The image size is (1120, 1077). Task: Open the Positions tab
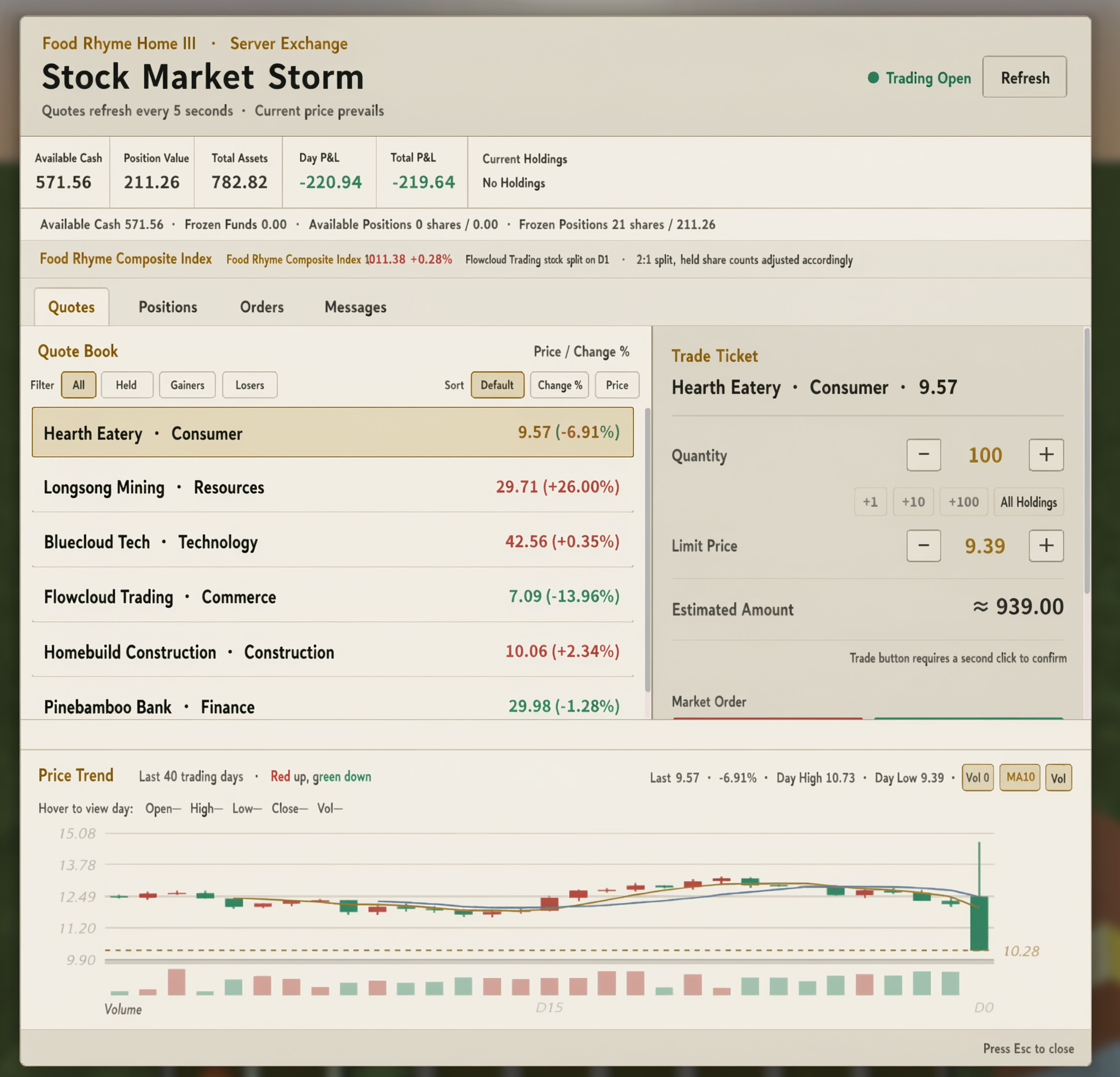[x=168, y=307]
